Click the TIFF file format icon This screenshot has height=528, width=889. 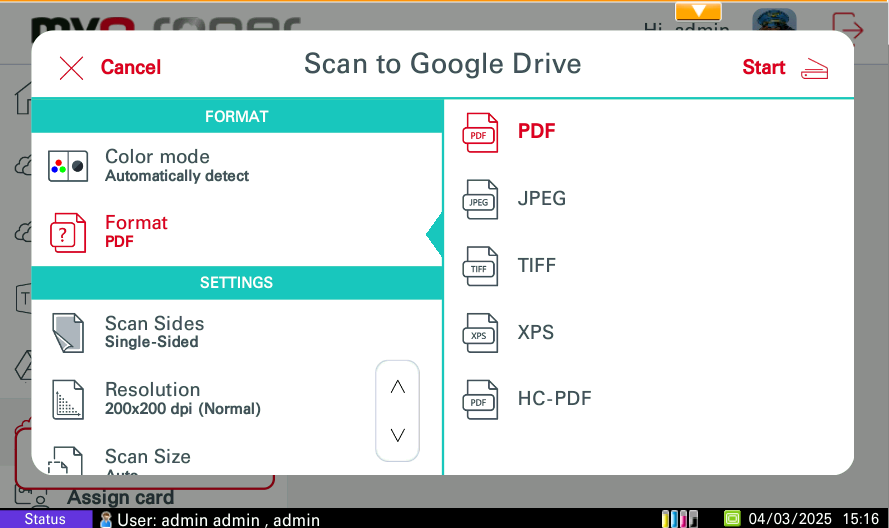click(x=480, y=267)
